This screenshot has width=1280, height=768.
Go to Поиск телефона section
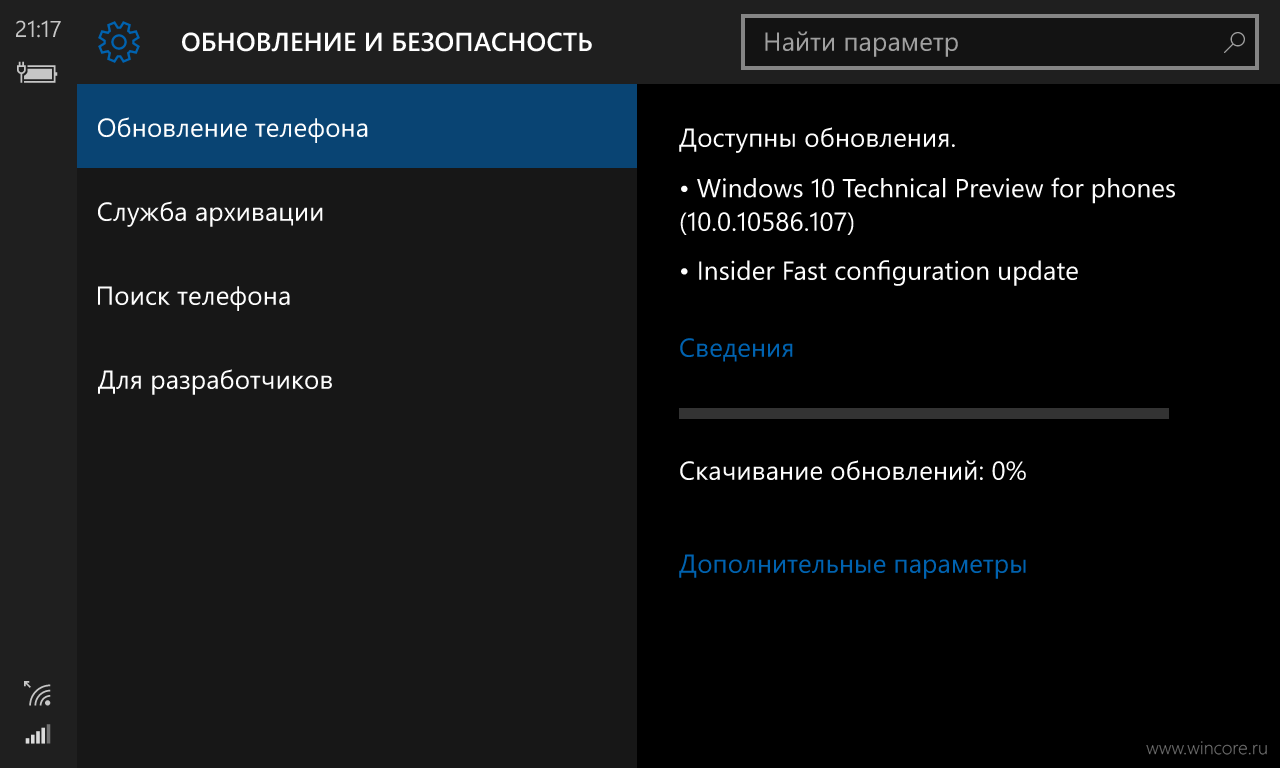[x=357, y=296]
